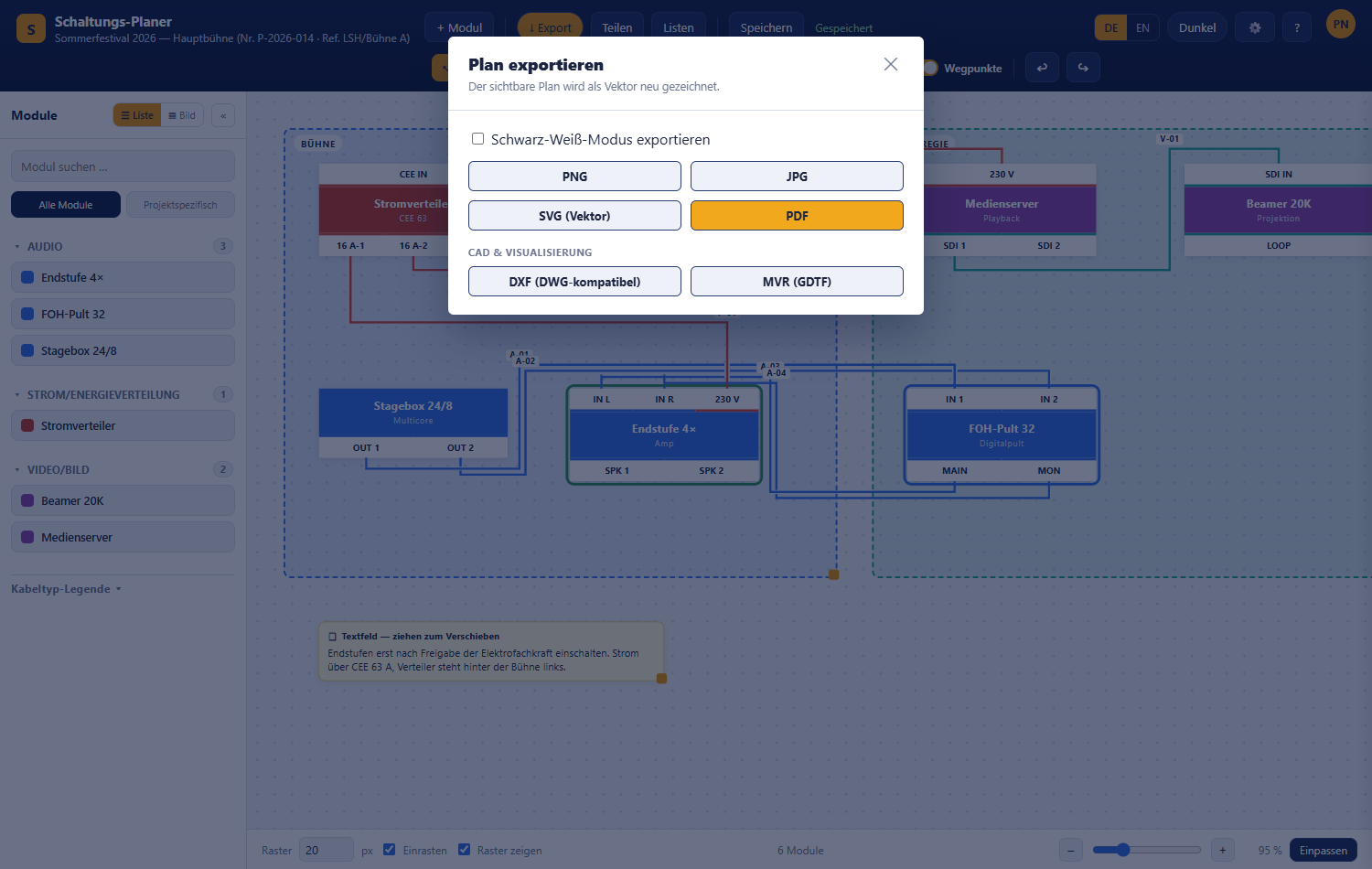Switch language to EN
The height and width of the screenshot is (869, 1372).
coord(1142,27)
